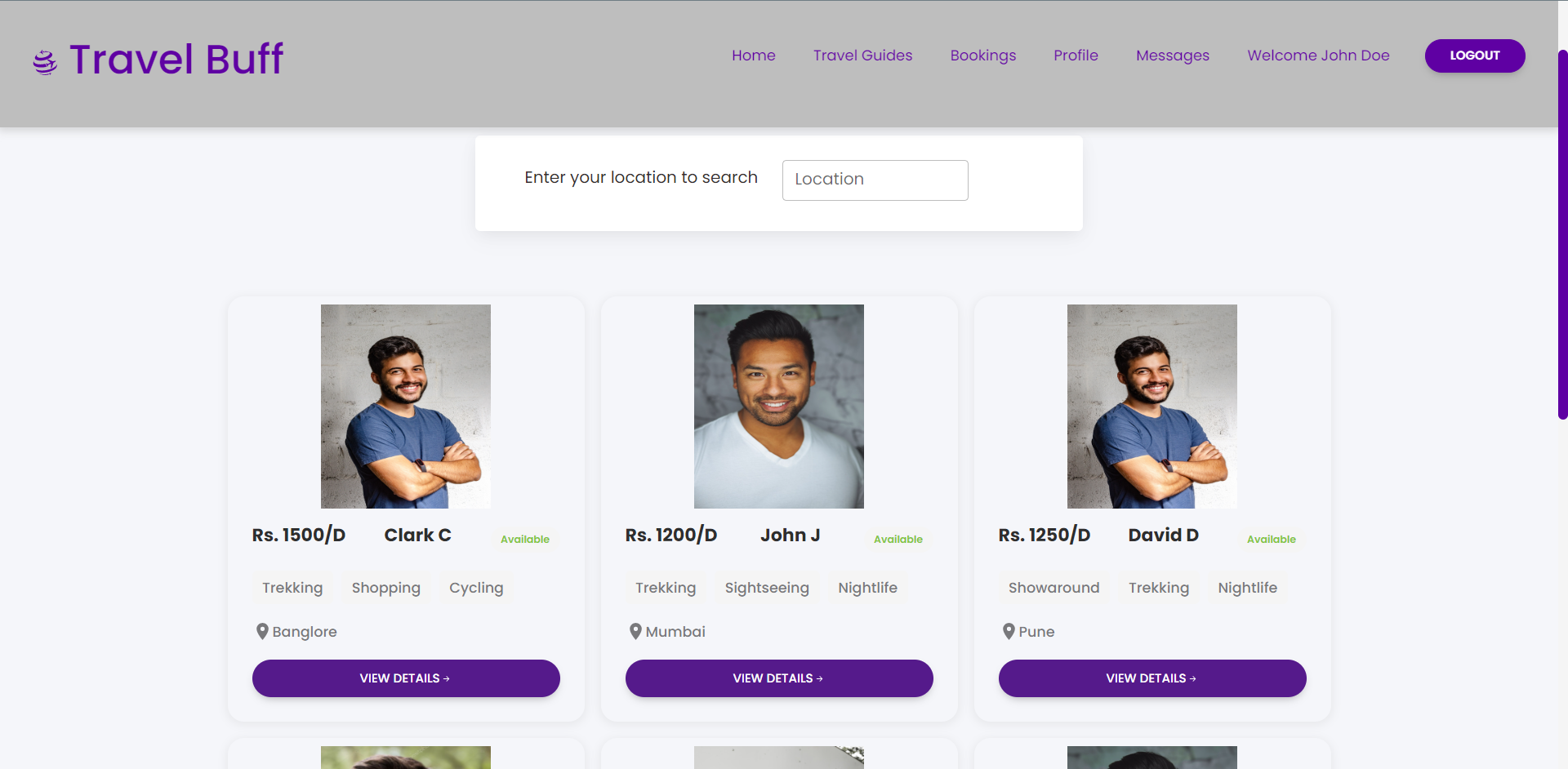Click the location pin icon beside Banglore
This screenshot has width=1568, height=769.
(262, 631)
